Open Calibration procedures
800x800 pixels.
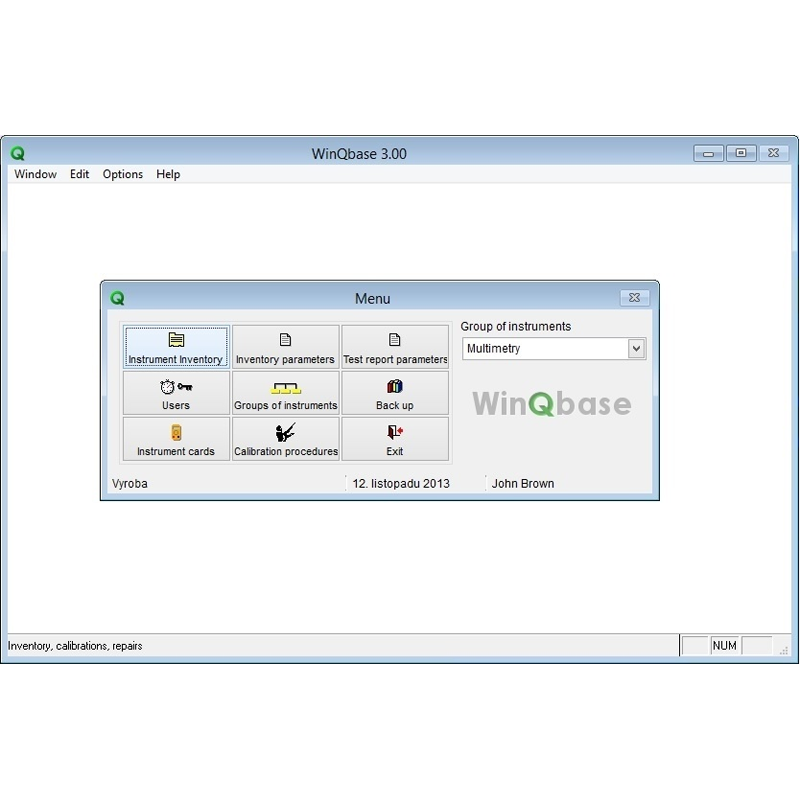coord(285,439)
